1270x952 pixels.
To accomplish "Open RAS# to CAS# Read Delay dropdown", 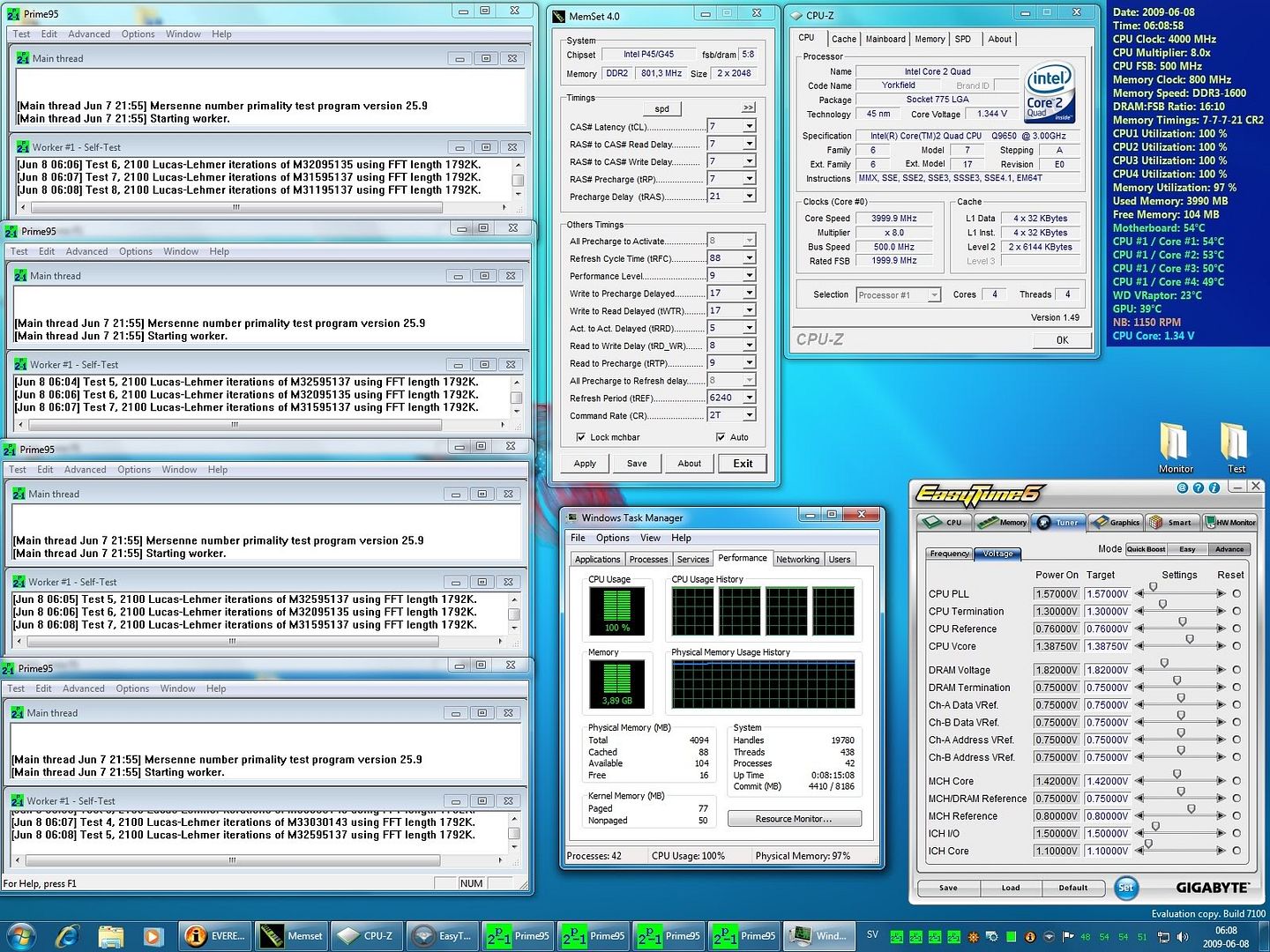I will tap(749, 144).
